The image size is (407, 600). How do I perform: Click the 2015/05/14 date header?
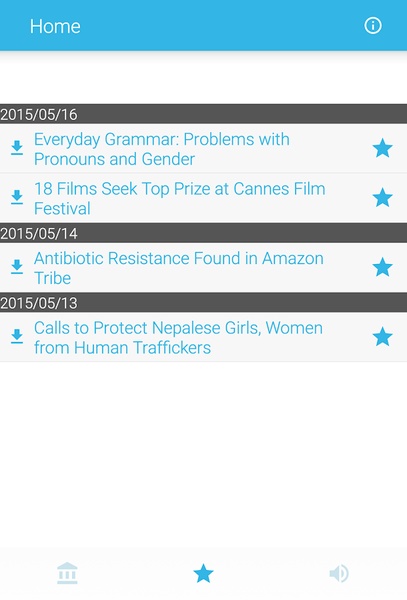point(204,233)
